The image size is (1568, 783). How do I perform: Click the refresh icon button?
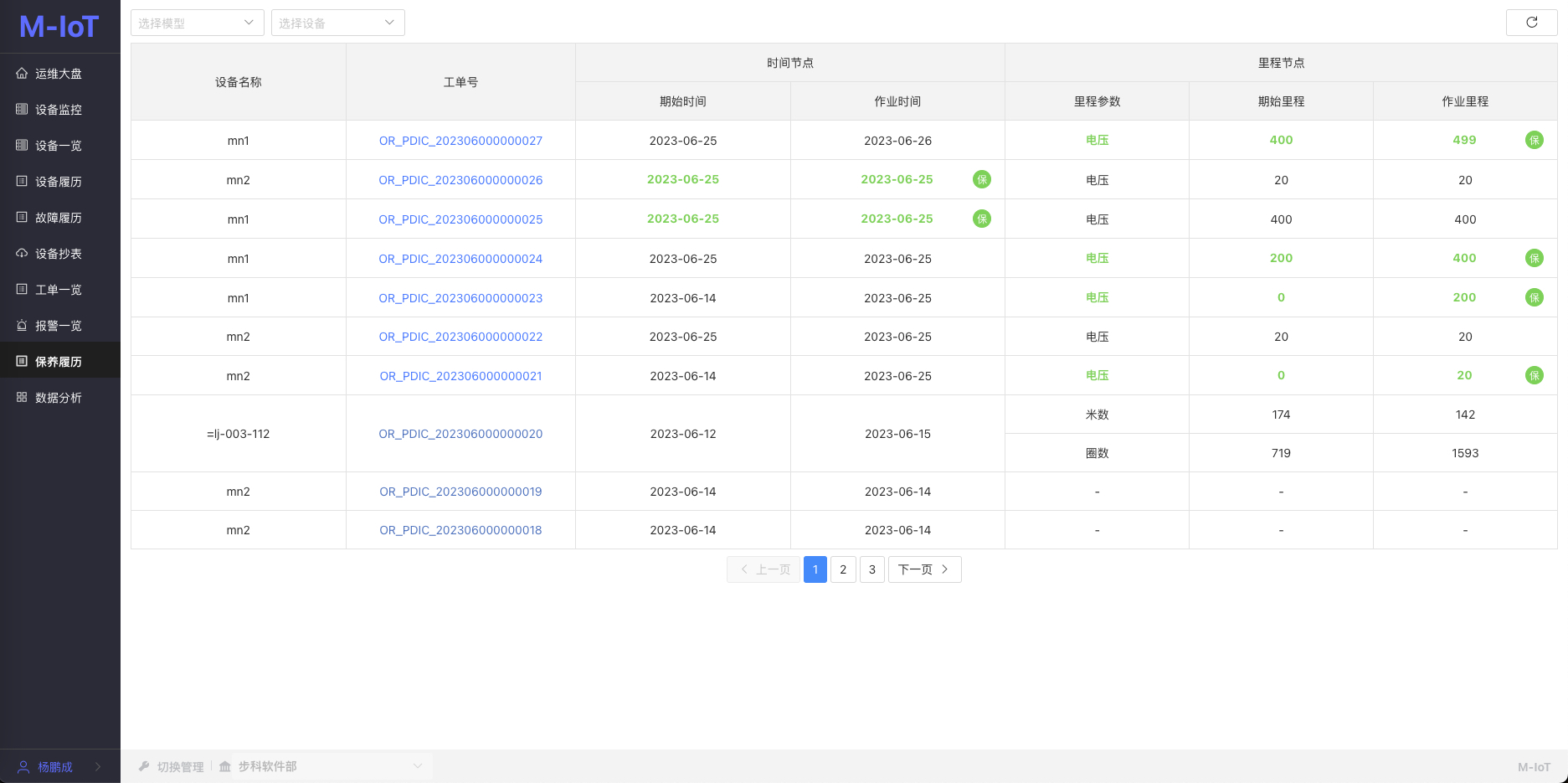click(1531, 23)
